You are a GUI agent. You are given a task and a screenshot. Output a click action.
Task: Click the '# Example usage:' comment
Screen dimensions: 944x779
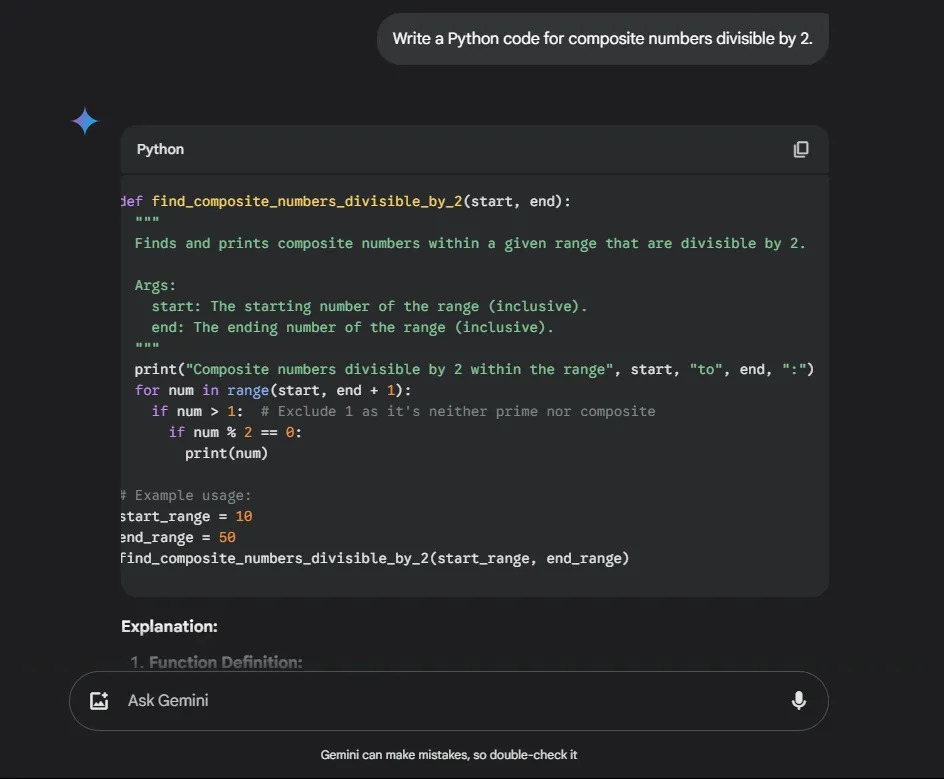[x=186, y=495]
